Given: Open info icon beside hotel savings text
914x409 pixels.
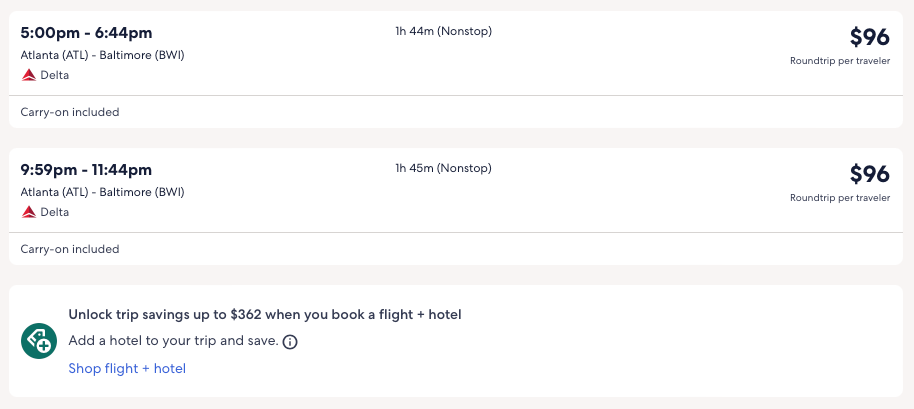Looking at the screenshot, I should point(290,342).
